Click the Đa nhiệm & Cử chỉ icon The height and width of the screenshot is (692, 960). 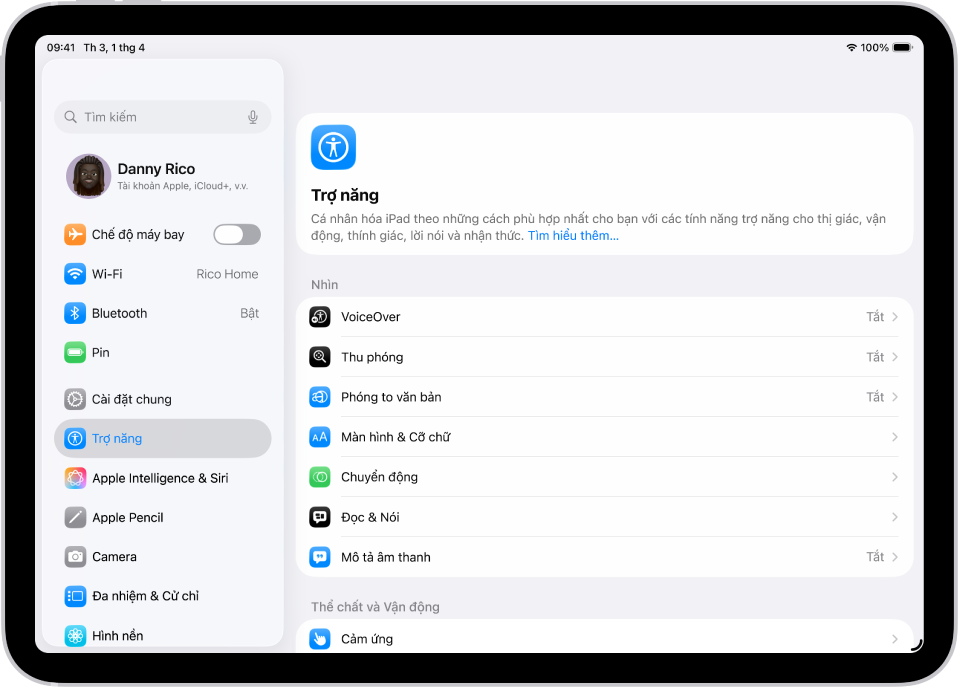coord(75,596)
